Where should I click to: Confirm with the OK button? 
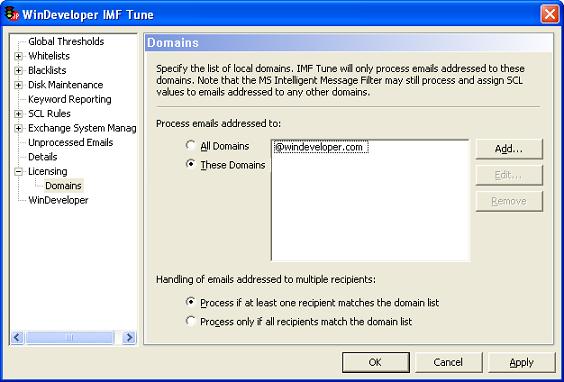tap(376, 362)
